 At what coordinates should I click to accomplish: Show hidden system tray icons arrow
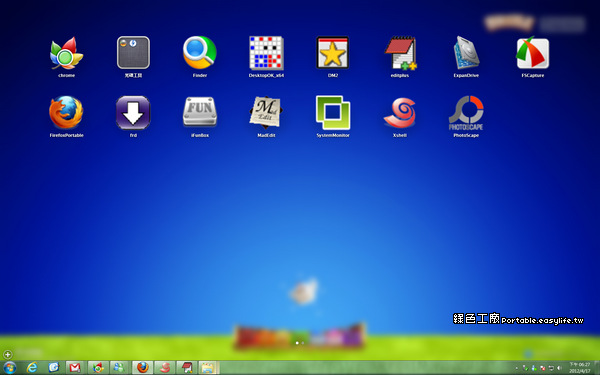517,368
